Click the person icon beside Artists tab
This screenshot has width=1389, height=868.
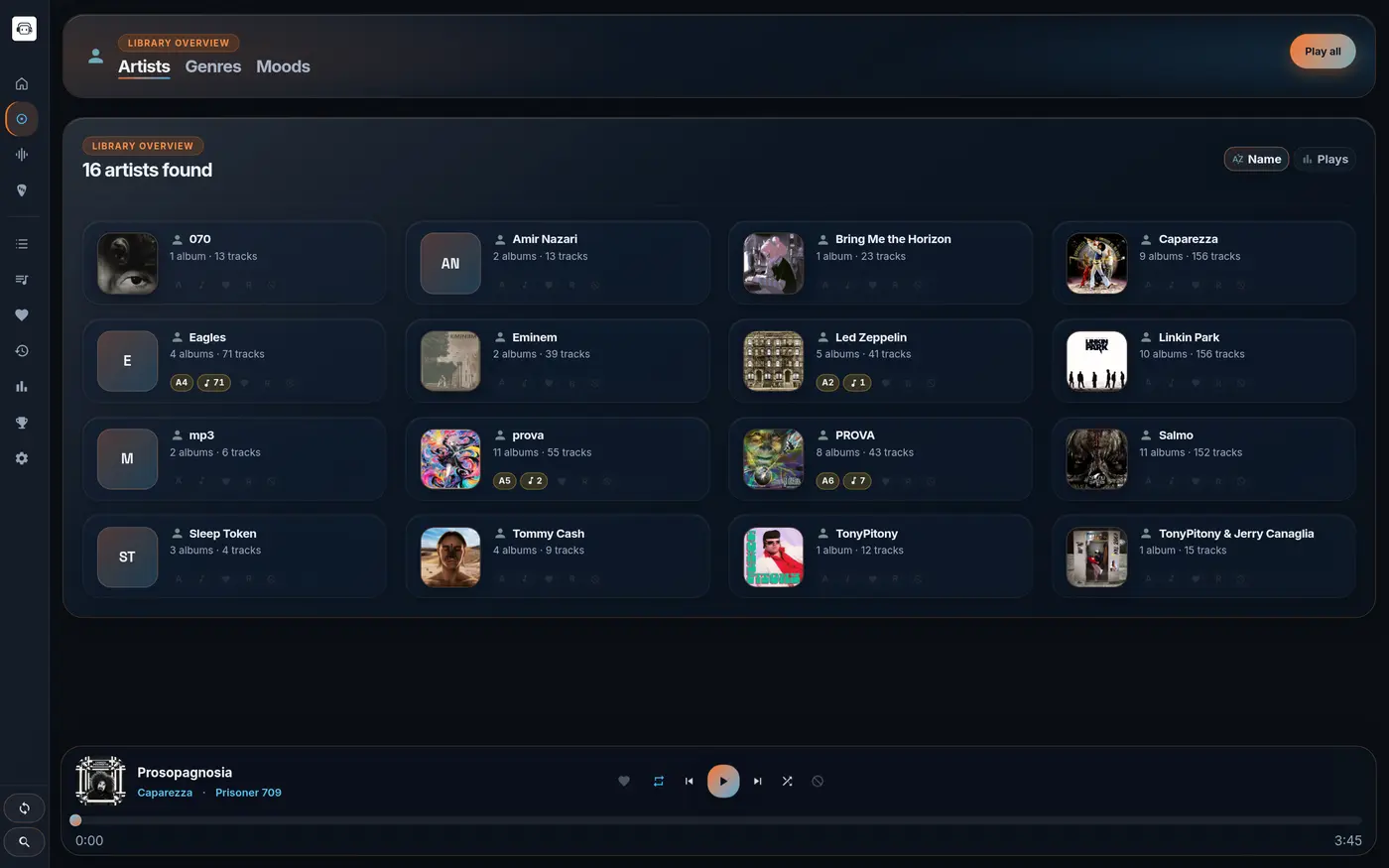95,57
